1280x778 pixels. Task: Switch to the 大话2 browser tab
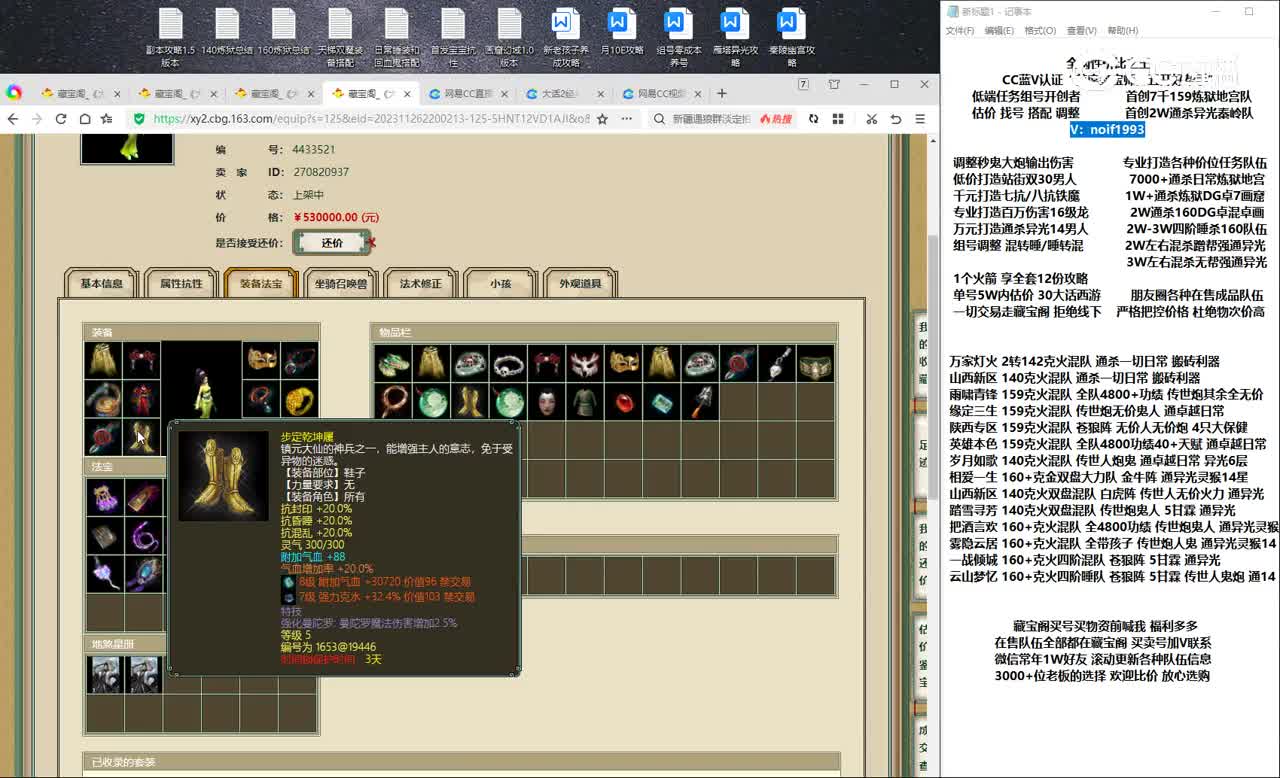[564, 94]
